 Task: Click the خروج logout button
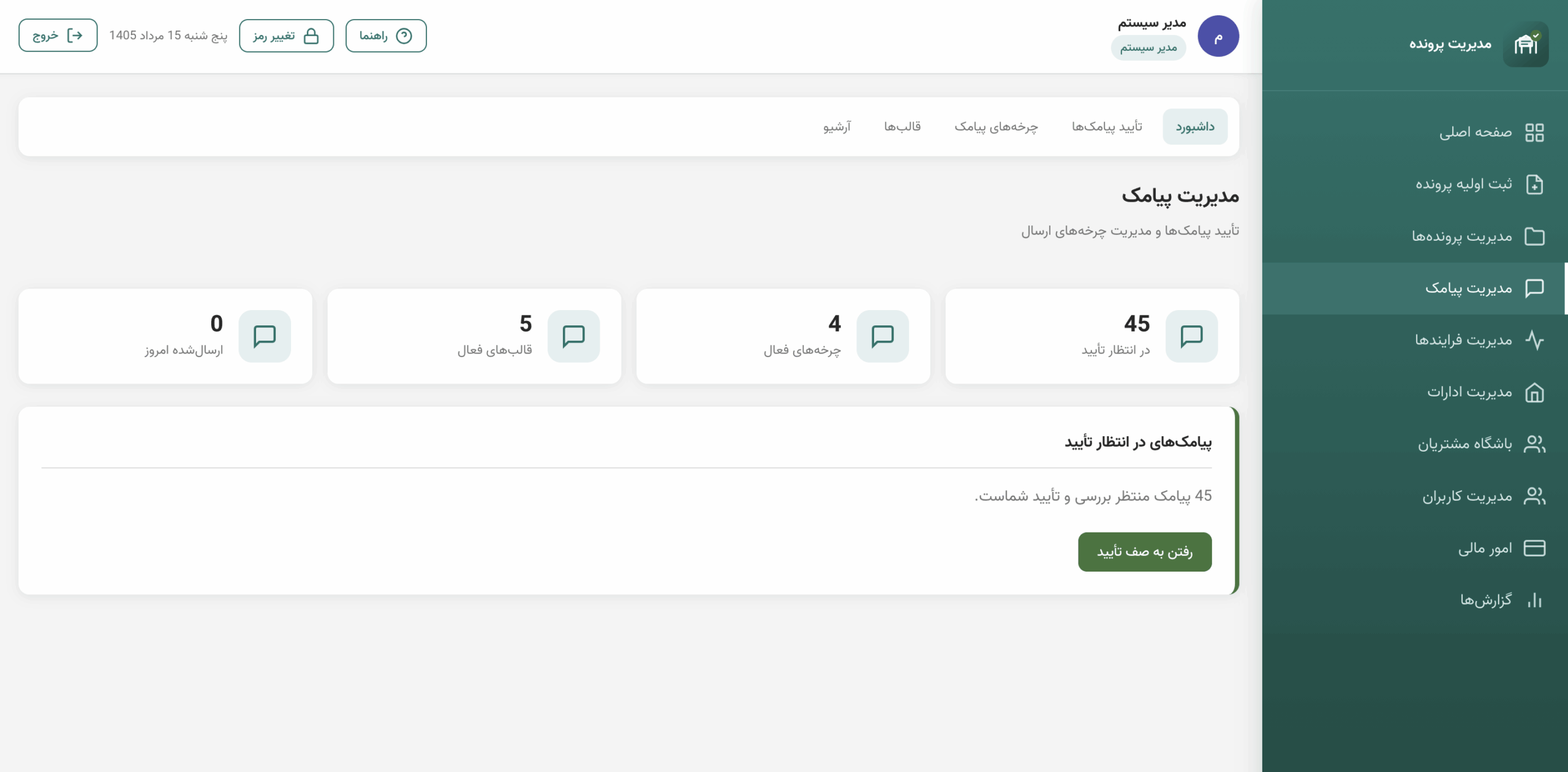(x=58, y=35)
